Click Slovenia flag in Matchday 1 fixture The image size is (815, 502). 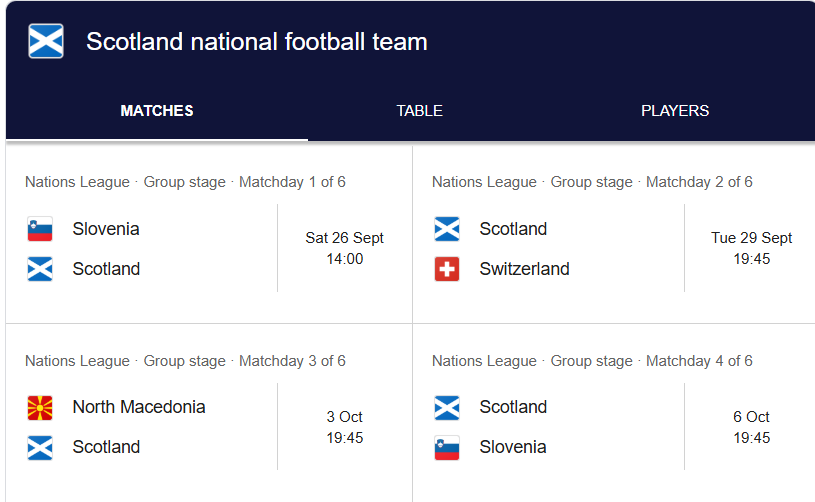[x=40, y=229]
